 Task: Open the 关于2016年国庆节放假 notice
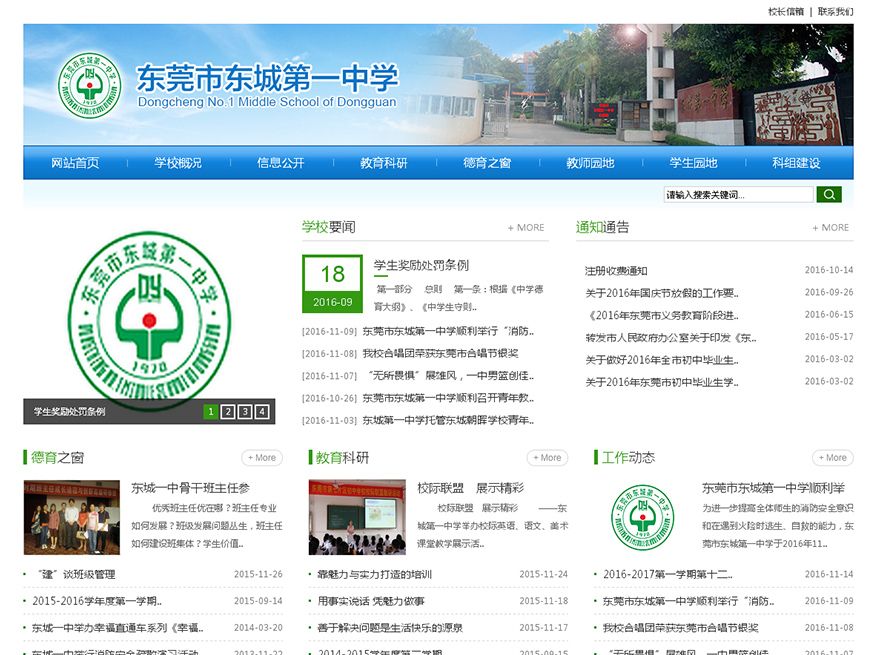pyautogui.click(x=662, y=293)
